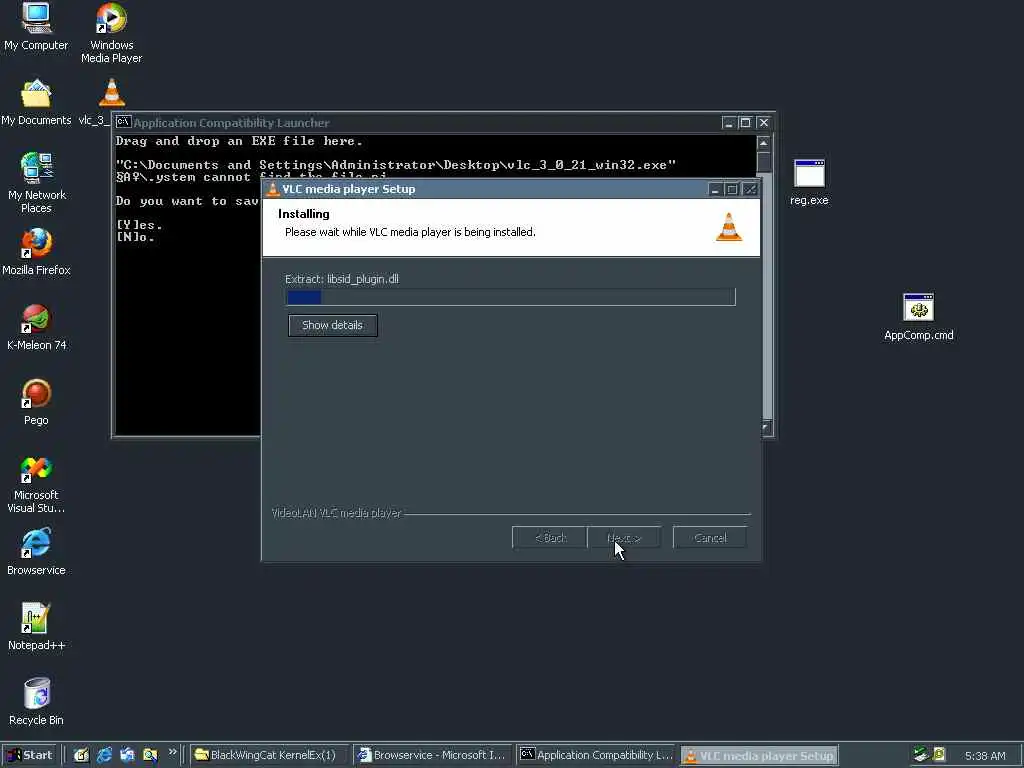
Task: Select the Microsoft Visual Studio shortcut
Action: 36,484
